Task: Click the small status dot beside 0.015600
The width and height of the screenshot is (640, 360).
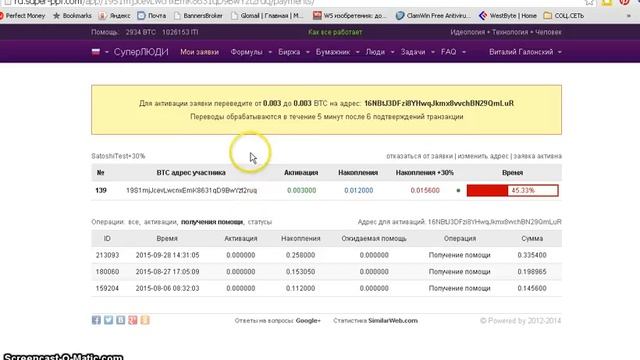Action: [x=458, y=191]
